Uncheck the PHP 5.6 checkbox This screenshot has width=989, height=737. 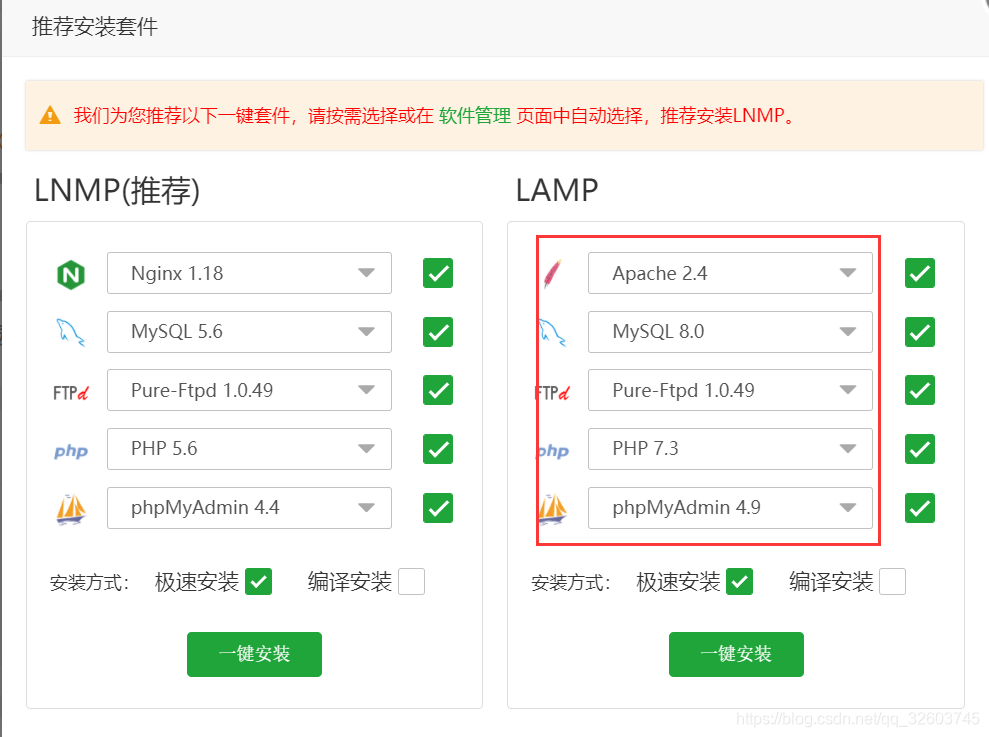(x=438, y=449)
